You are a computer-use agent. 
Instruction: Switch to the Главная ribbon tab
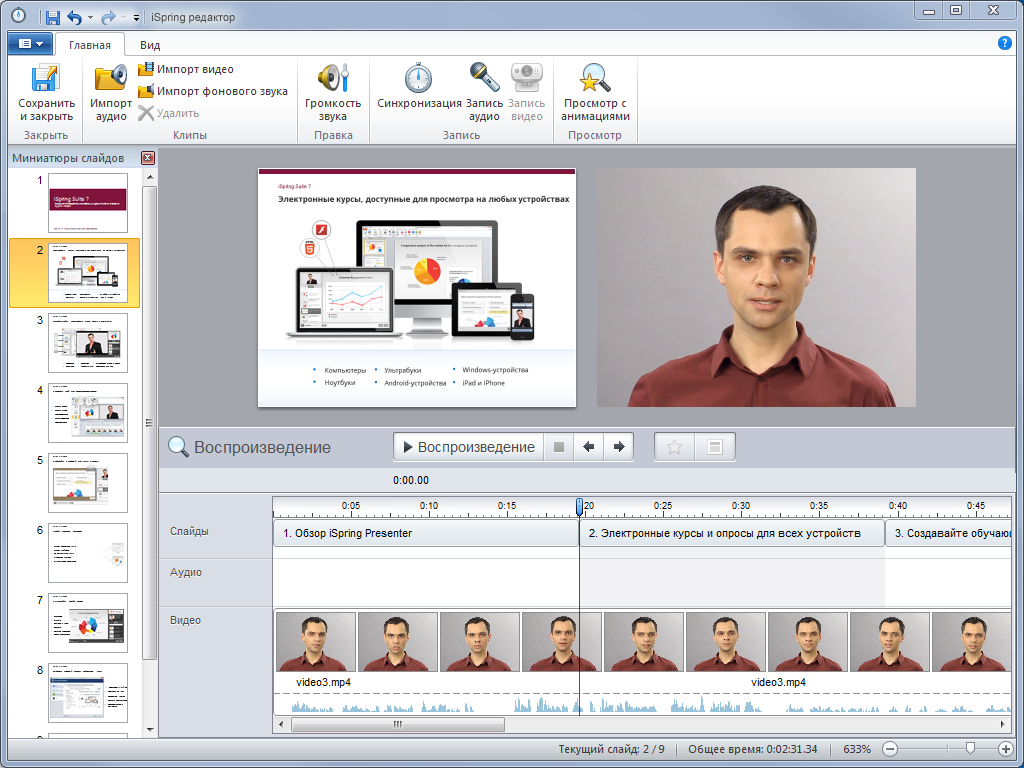pyautogui.click(x=90, y=45)
